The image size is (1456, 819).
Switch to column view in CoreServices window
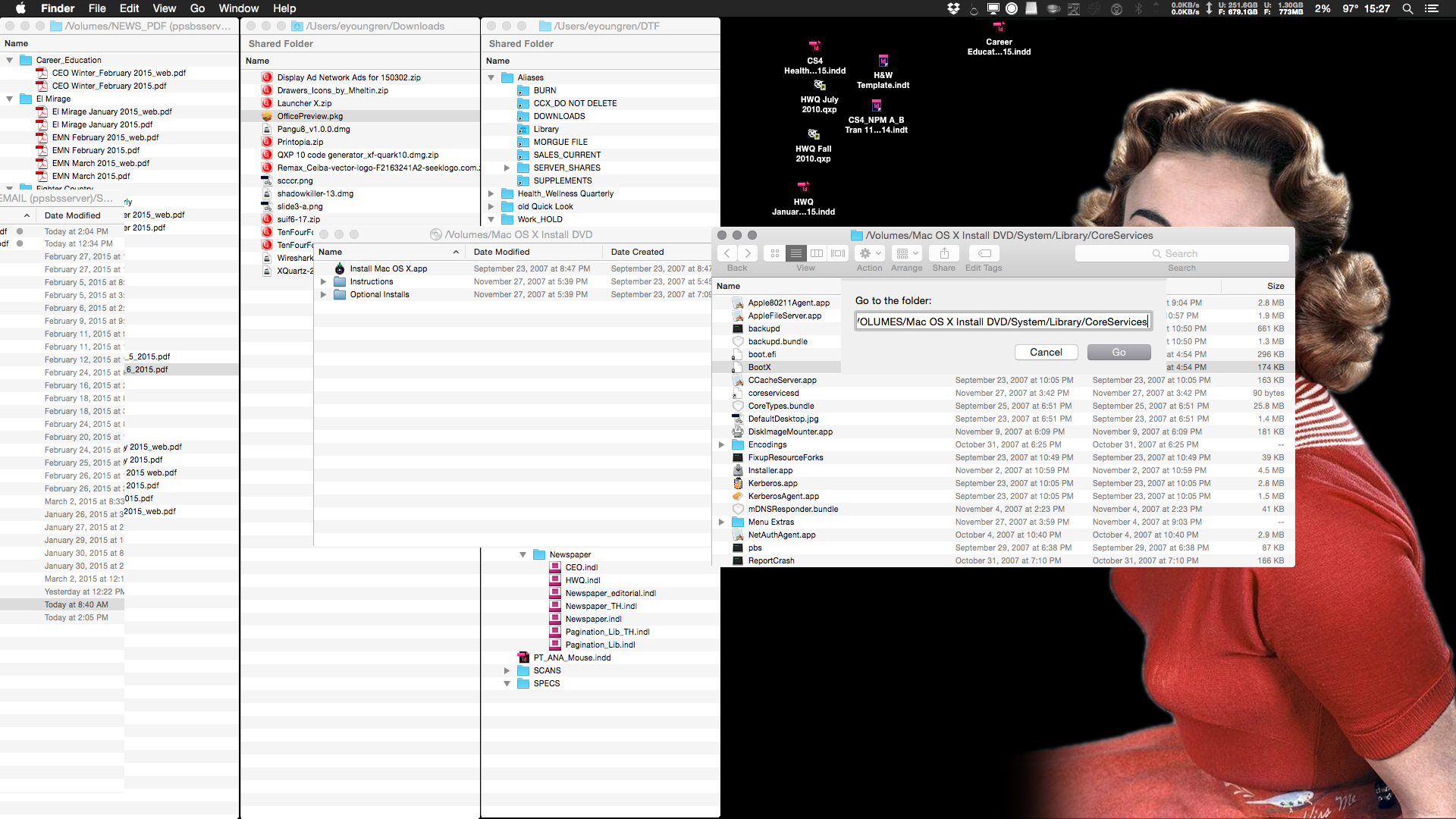[x=817, y=253]
